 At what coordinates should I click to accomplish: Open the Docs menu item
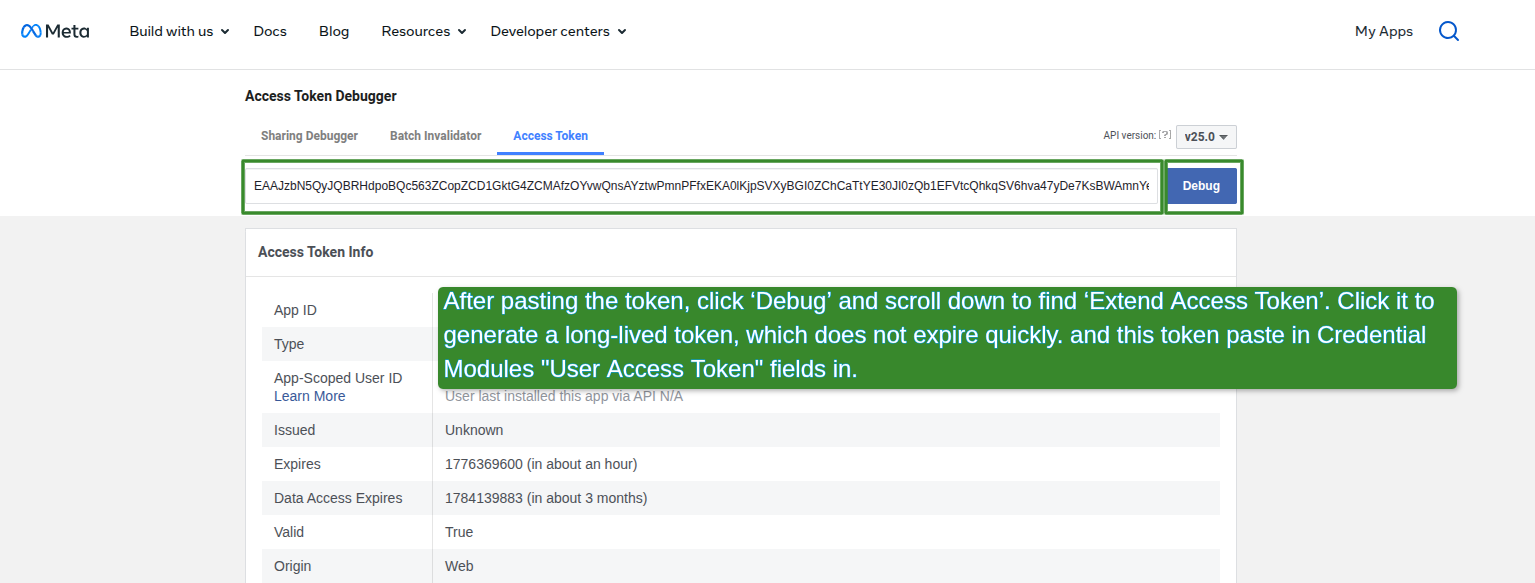(x=270, y=31)
